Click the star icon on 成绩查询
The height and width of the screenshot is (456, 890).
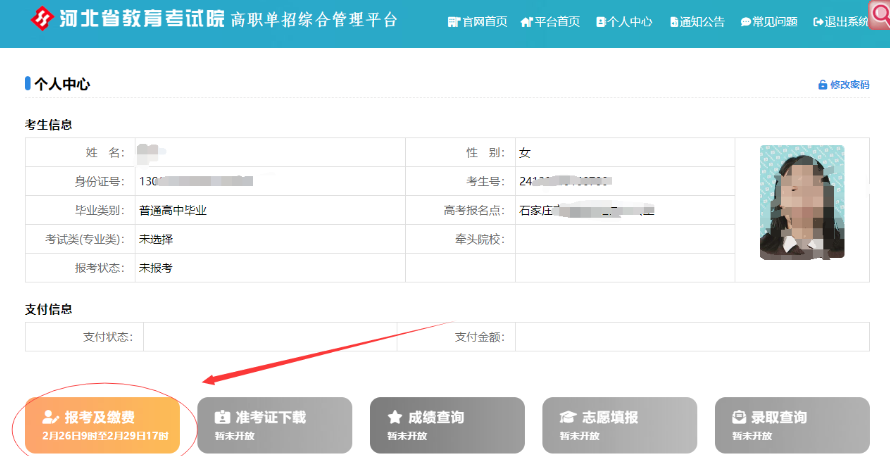[x=394, y=418]
